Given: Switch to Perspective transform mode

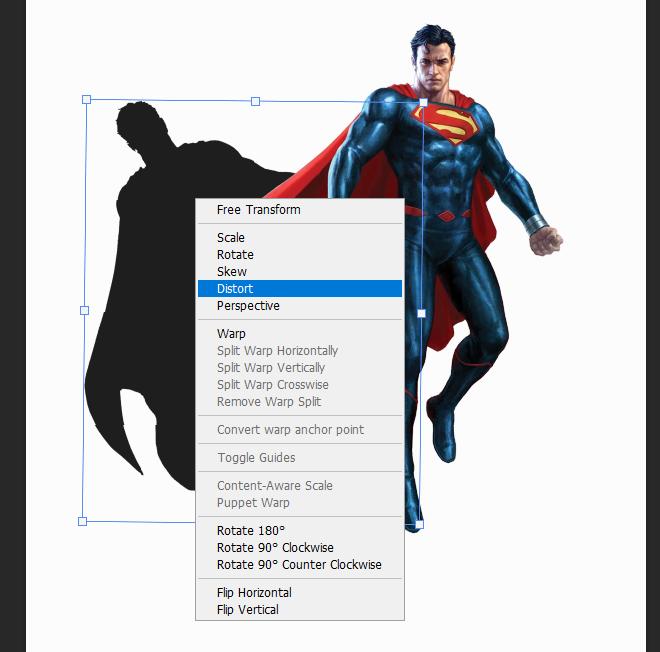Looking at the screenshot, I should (300, 306).
